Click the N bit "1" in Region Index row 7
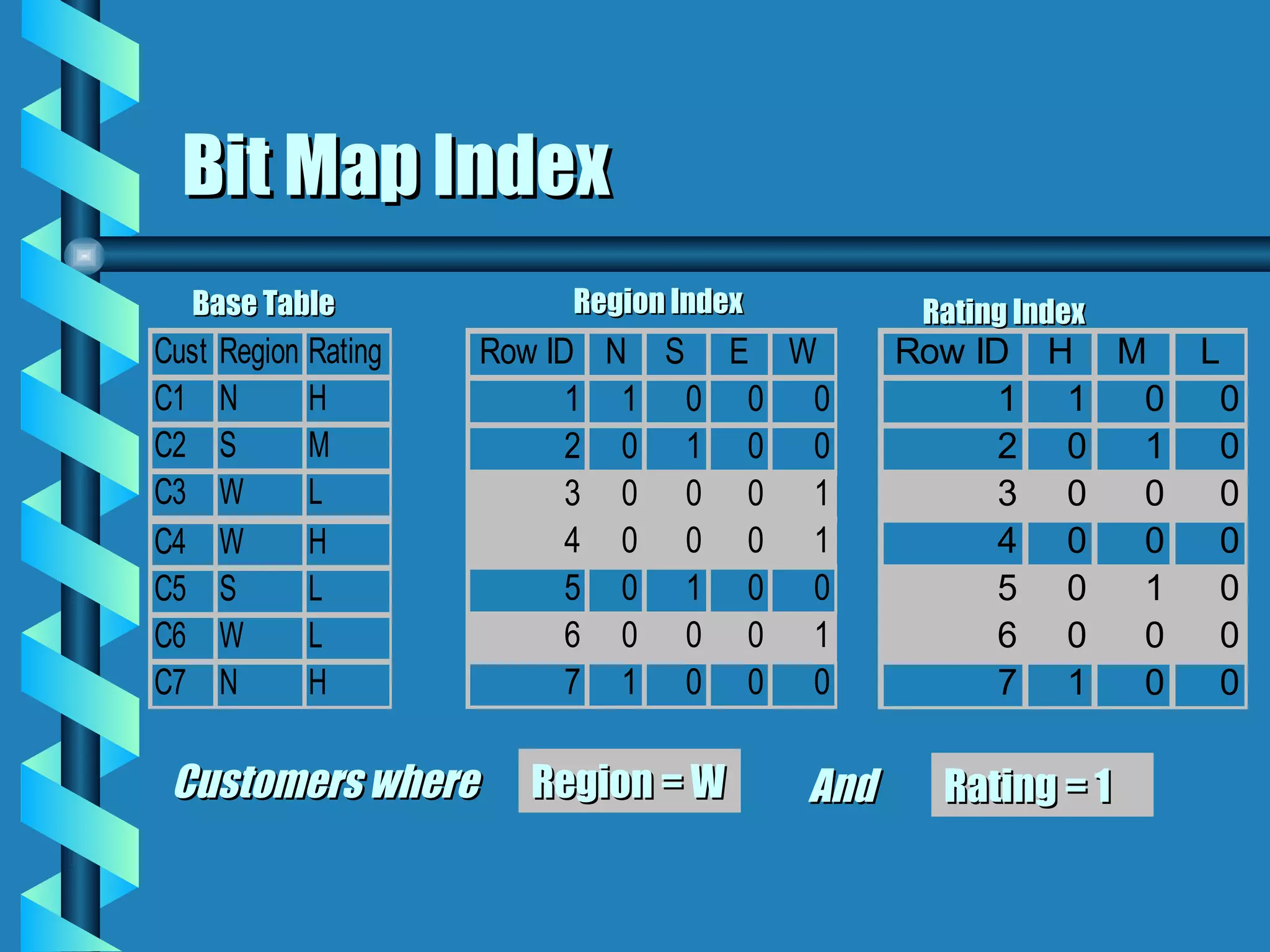 616,685
